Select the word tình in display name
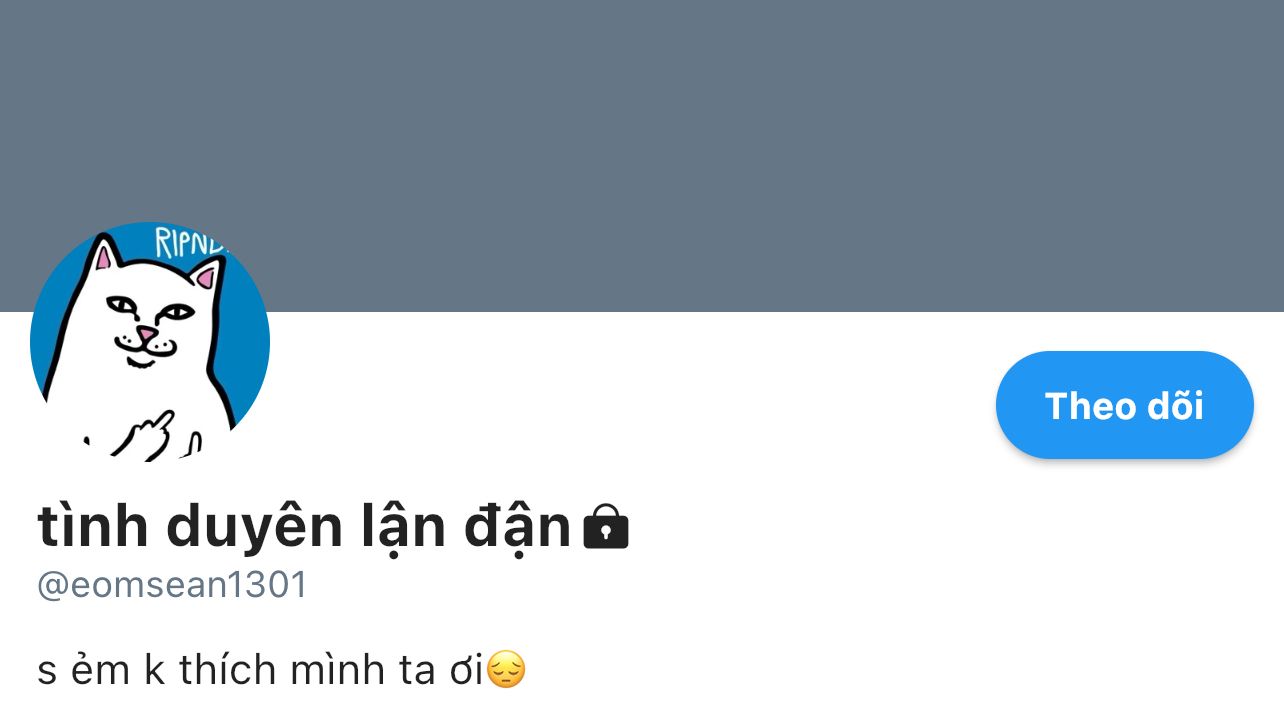1284x725 pixels. coord(90,525)
